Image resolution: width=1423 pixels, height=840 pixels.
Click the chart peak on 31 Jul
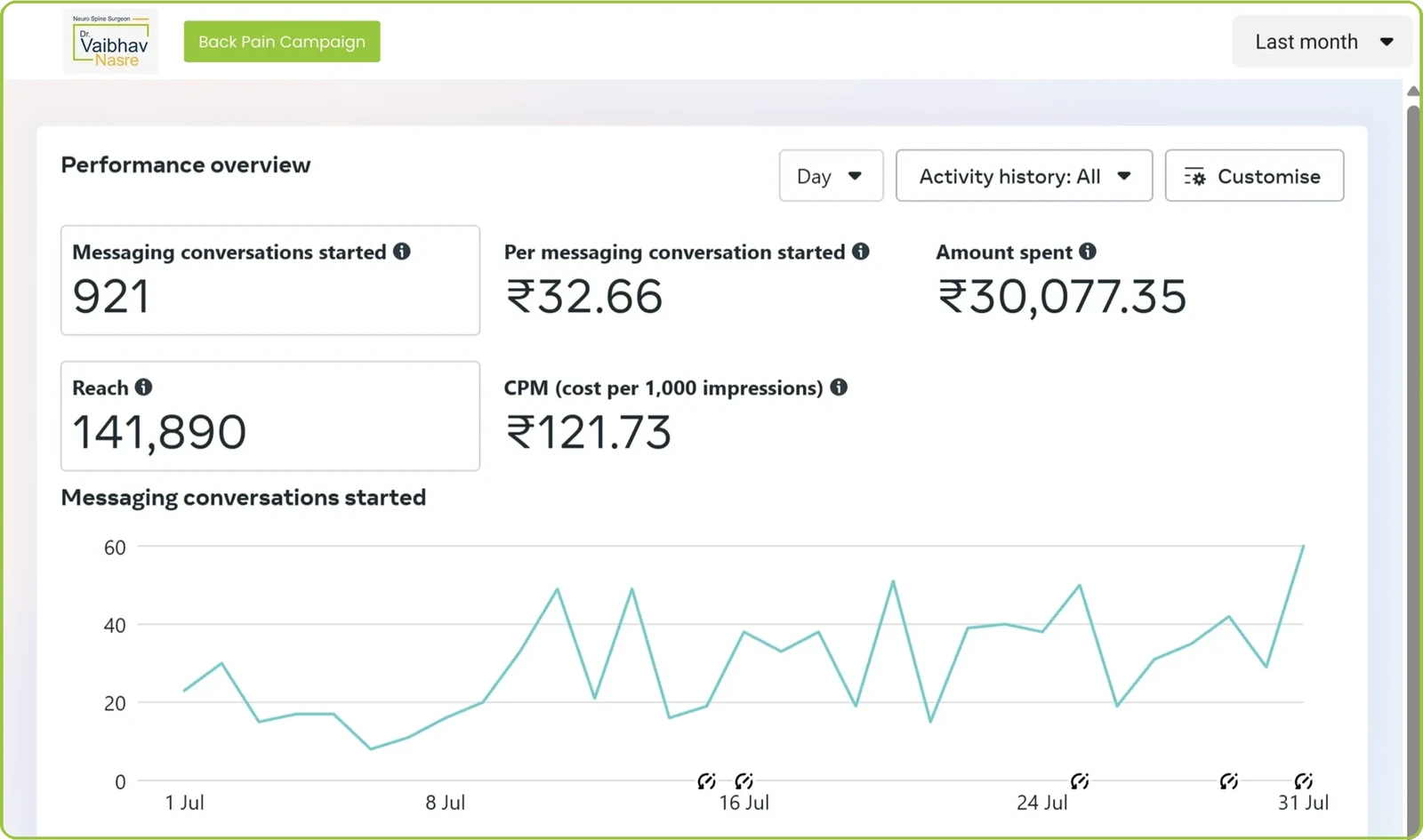(x=1303, y=546)
